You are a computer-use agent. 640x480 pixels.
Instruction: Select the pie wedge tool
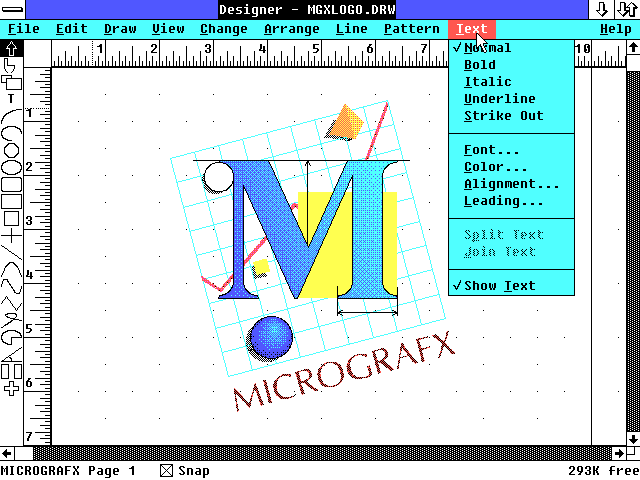pyautogui.click(x=11, y=337)
